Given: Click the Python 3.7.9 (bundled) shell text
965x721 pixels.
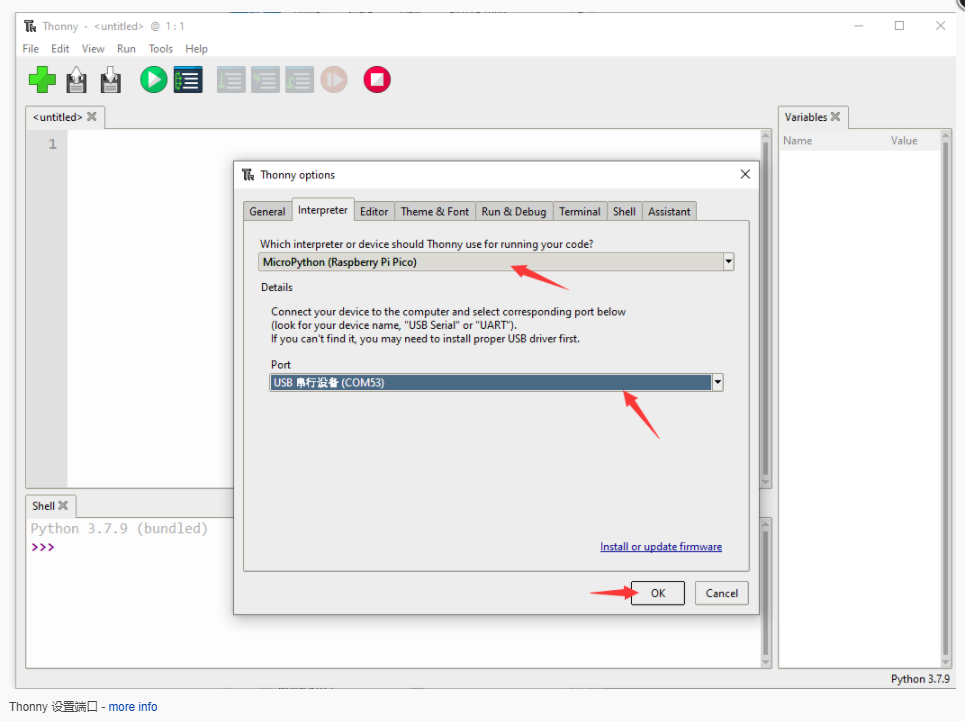Looking at the screenshot, I should (119, 528).
